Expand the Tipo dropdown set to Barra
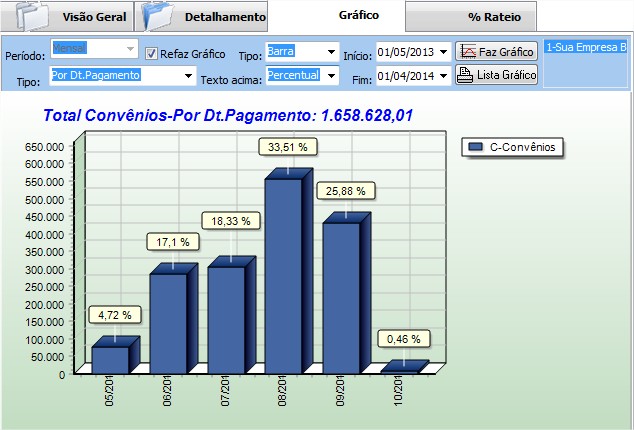 coord(331,51)
